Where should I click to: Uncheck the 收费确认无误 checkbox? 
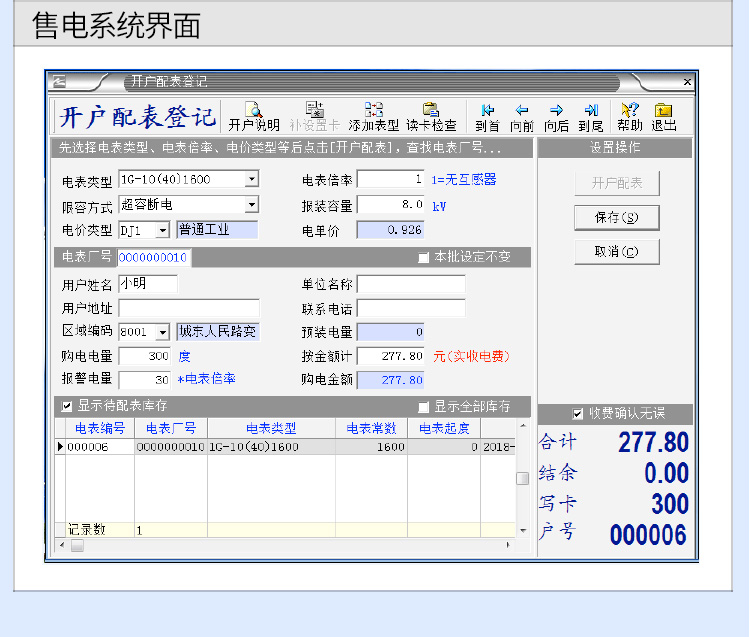coord(577,414)
